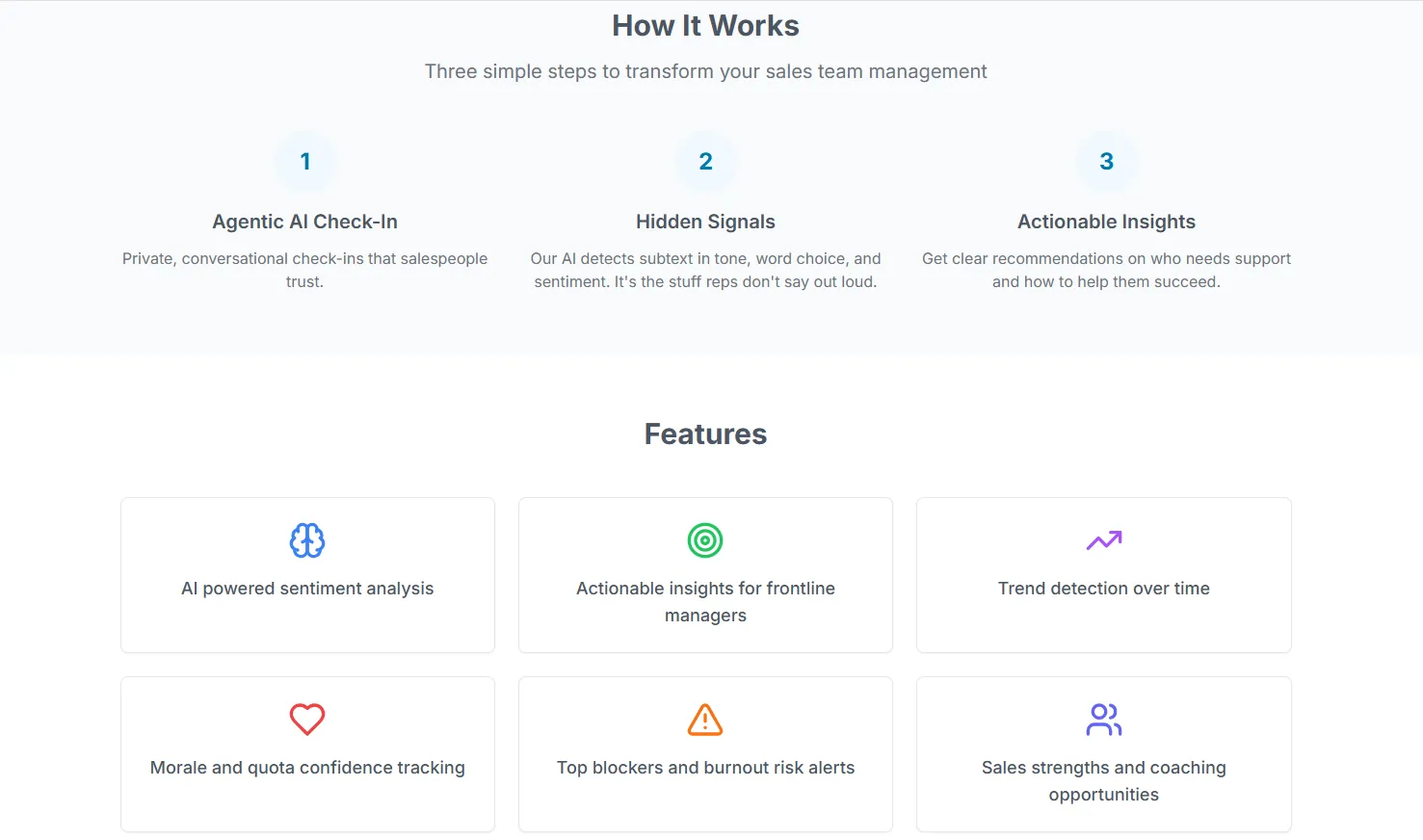Click the step 2 number circle

(x=705, y=162)
